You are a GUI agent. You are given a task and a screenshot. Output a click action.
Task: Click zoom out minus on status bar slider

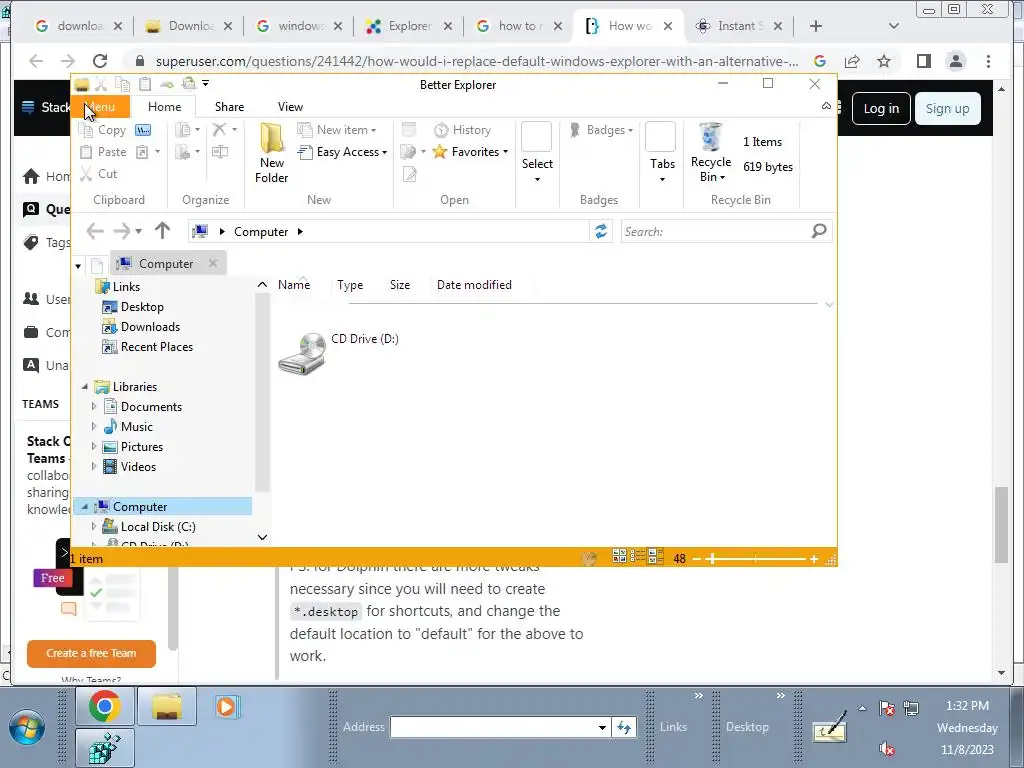tap(697, 559)
